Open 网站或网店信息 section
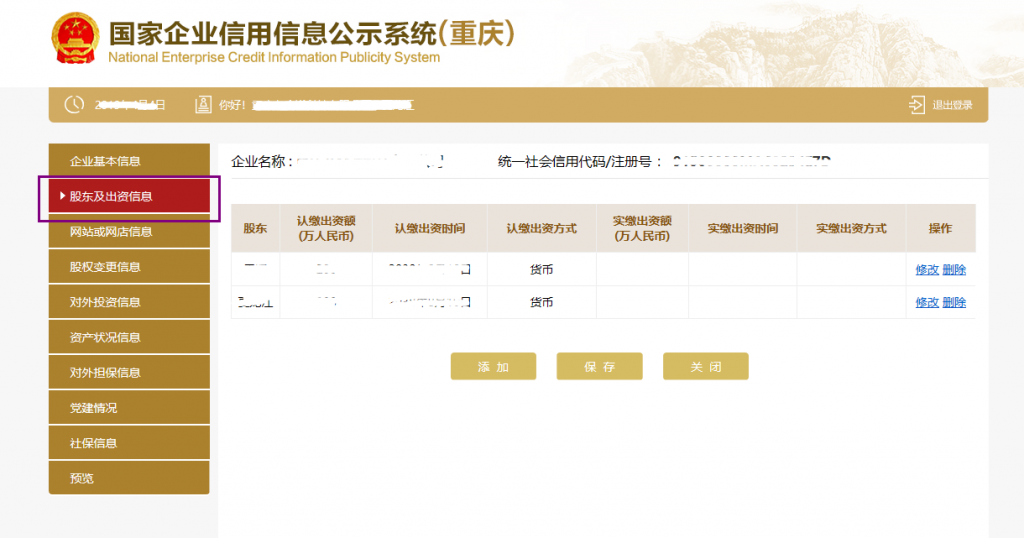Viewport: 1024px width, 538px height. pos(129,231)
